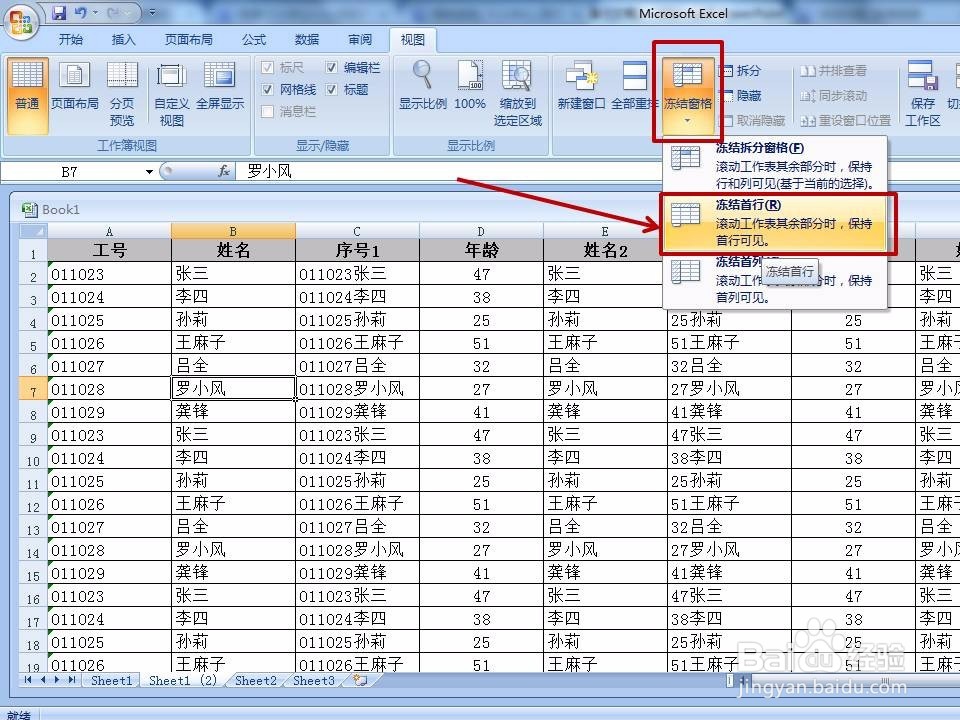Image resolution: width=960 pixels, height=720 pixels.
Task: Expand the Name Box dropdown arrow
Action: tap(148, 170)
